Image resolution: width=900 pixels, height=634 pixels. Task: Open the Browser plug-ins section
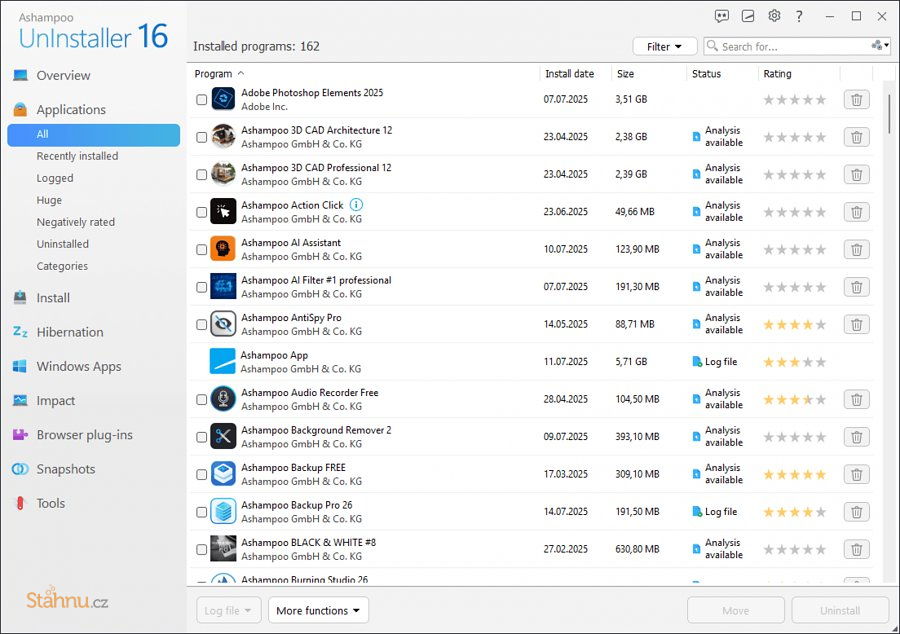tap(84, 435)
